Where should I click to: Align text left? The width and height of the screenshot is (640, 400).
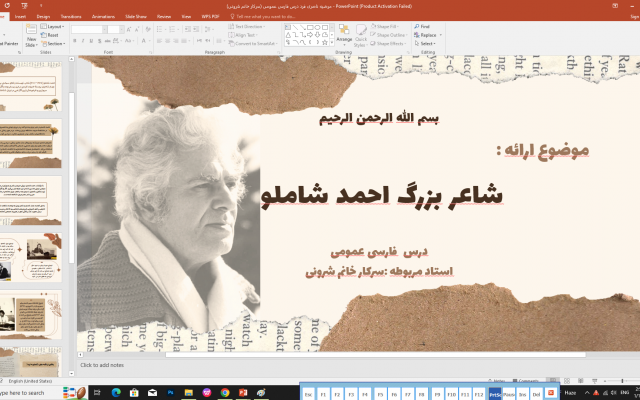[x=159, y=41]
